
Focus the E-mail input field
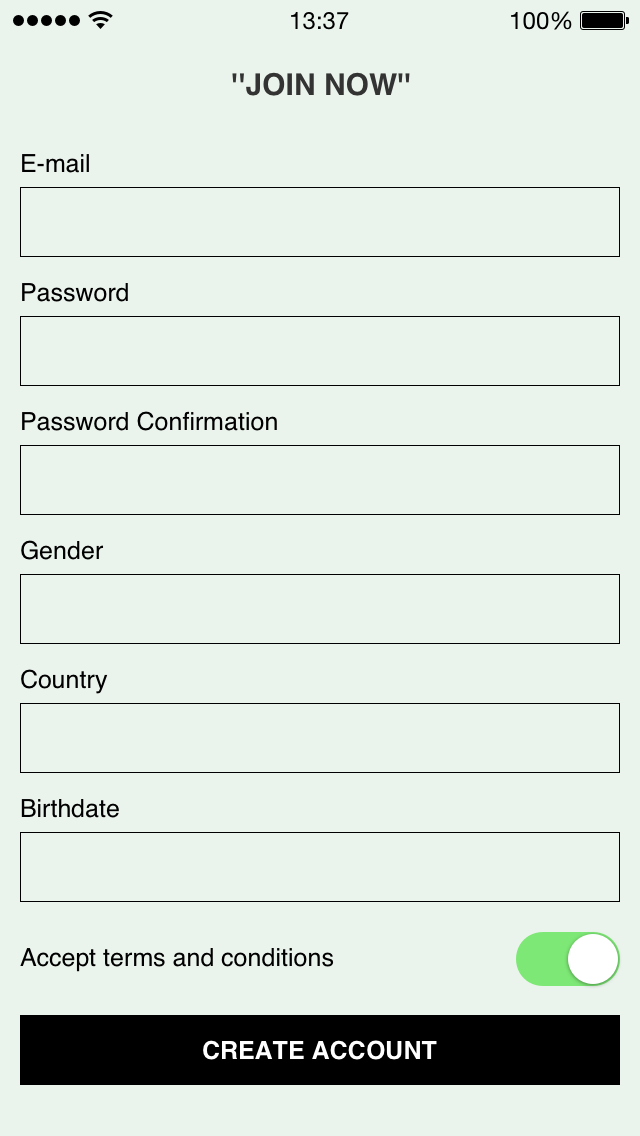click(x=320, y=222)
